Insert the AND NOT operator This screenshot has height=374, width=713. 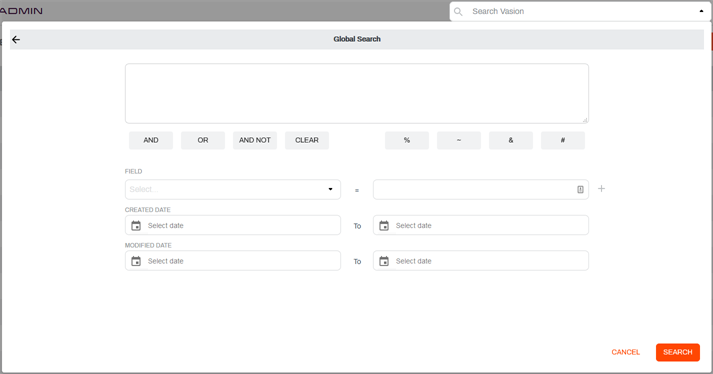[255, 140]
